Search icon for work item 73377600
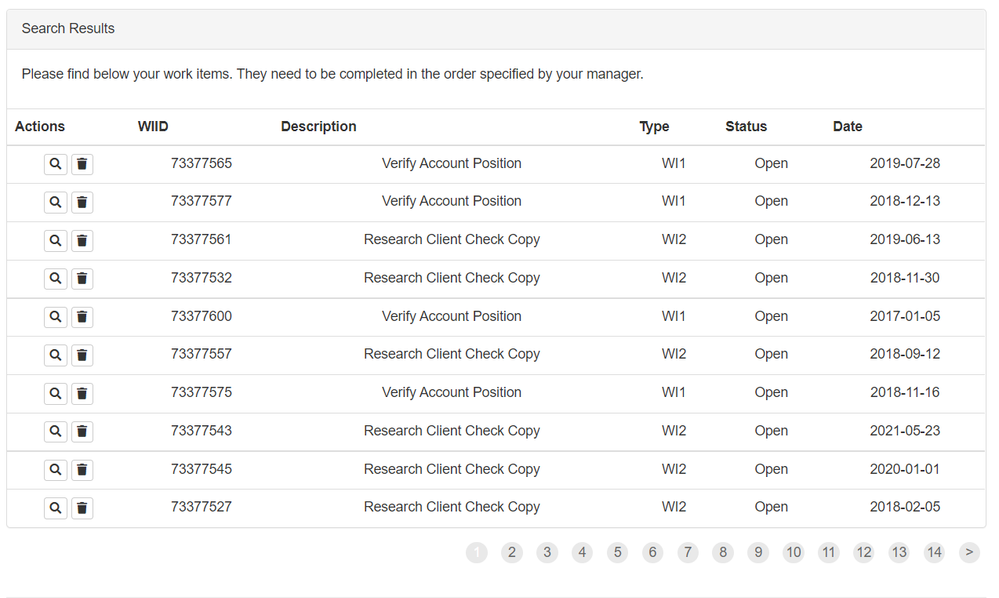Image resolution: width=999 pixels, height=598 pixels. (x=56, y=317)
